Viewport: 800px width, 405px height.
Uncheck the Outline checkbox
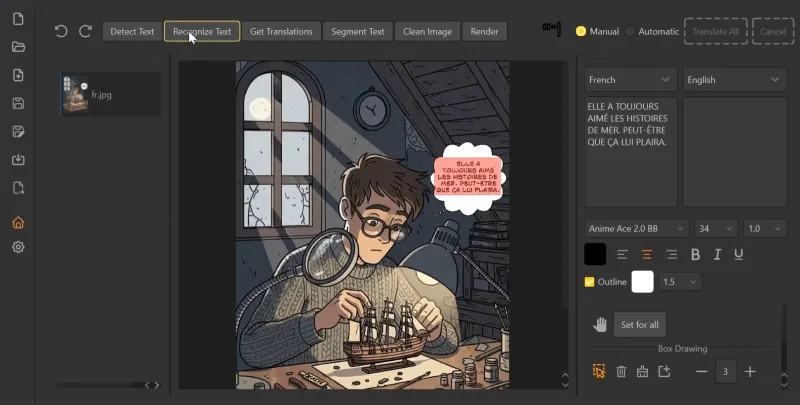click(589, 282)
